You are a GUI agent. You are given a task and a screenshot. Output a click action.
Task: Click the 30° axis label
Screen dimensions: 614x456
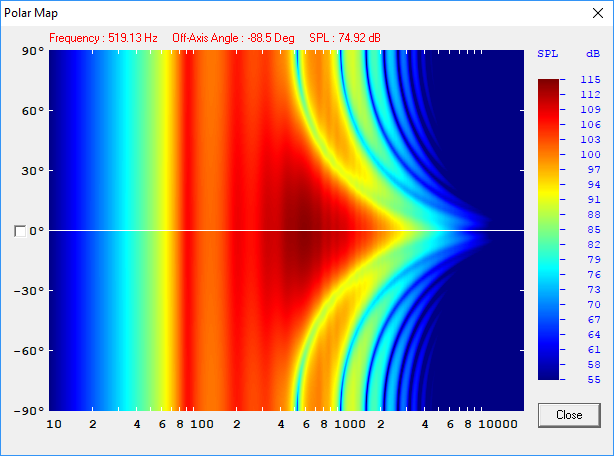(x=33, y=171)
